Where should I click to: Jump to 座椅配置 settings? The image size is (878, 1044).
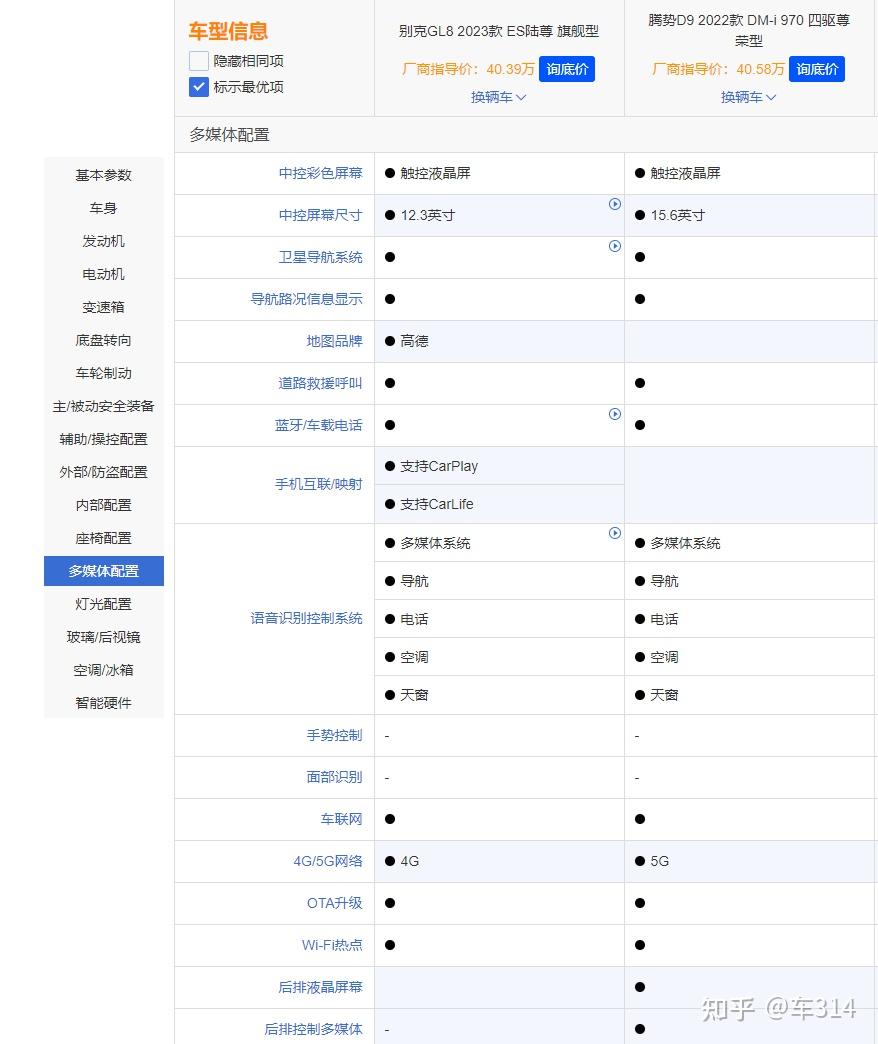pyautogui.click(x=103, y=538)
